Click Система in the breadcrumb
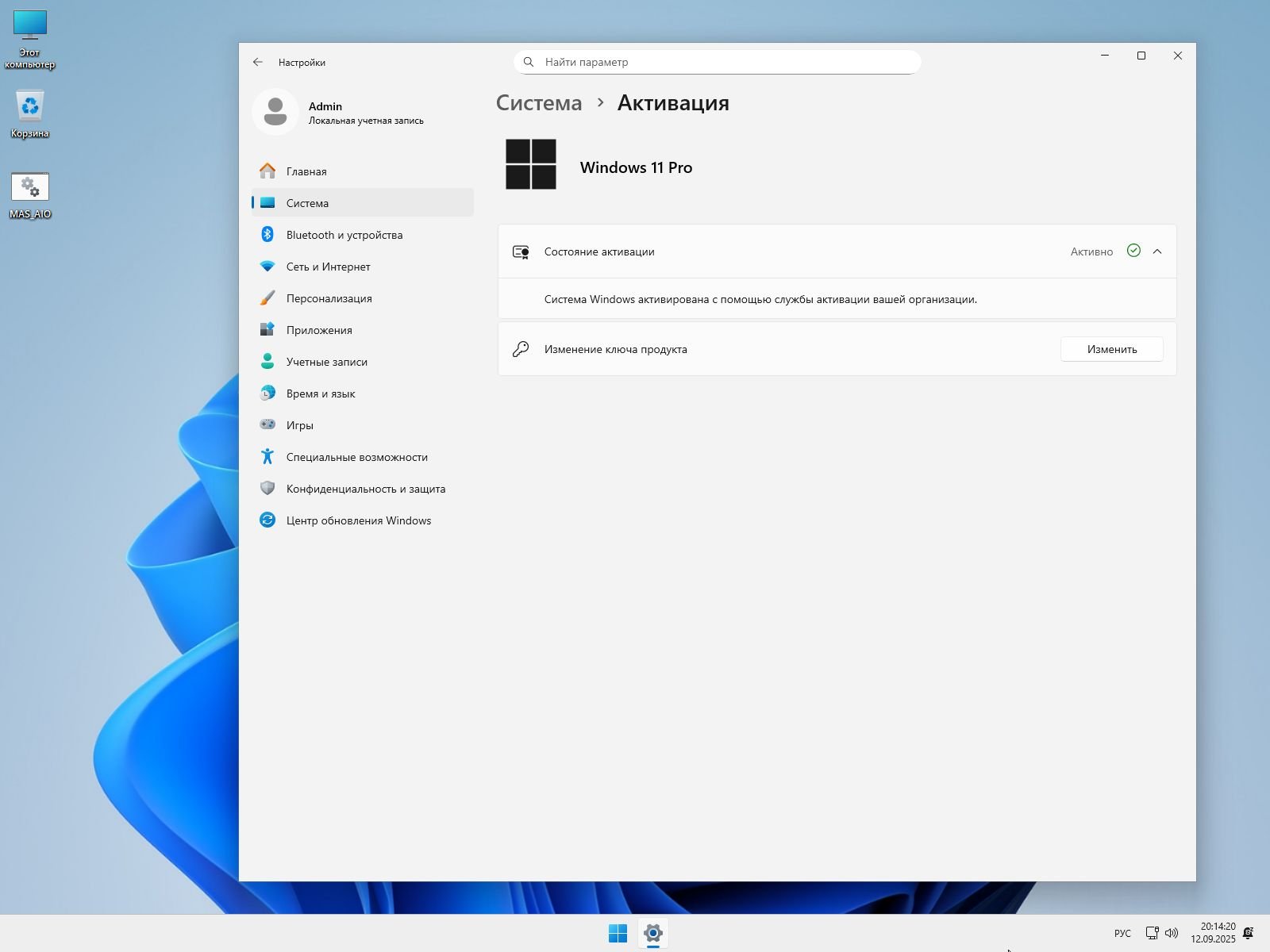 click(x=539, y=103)
